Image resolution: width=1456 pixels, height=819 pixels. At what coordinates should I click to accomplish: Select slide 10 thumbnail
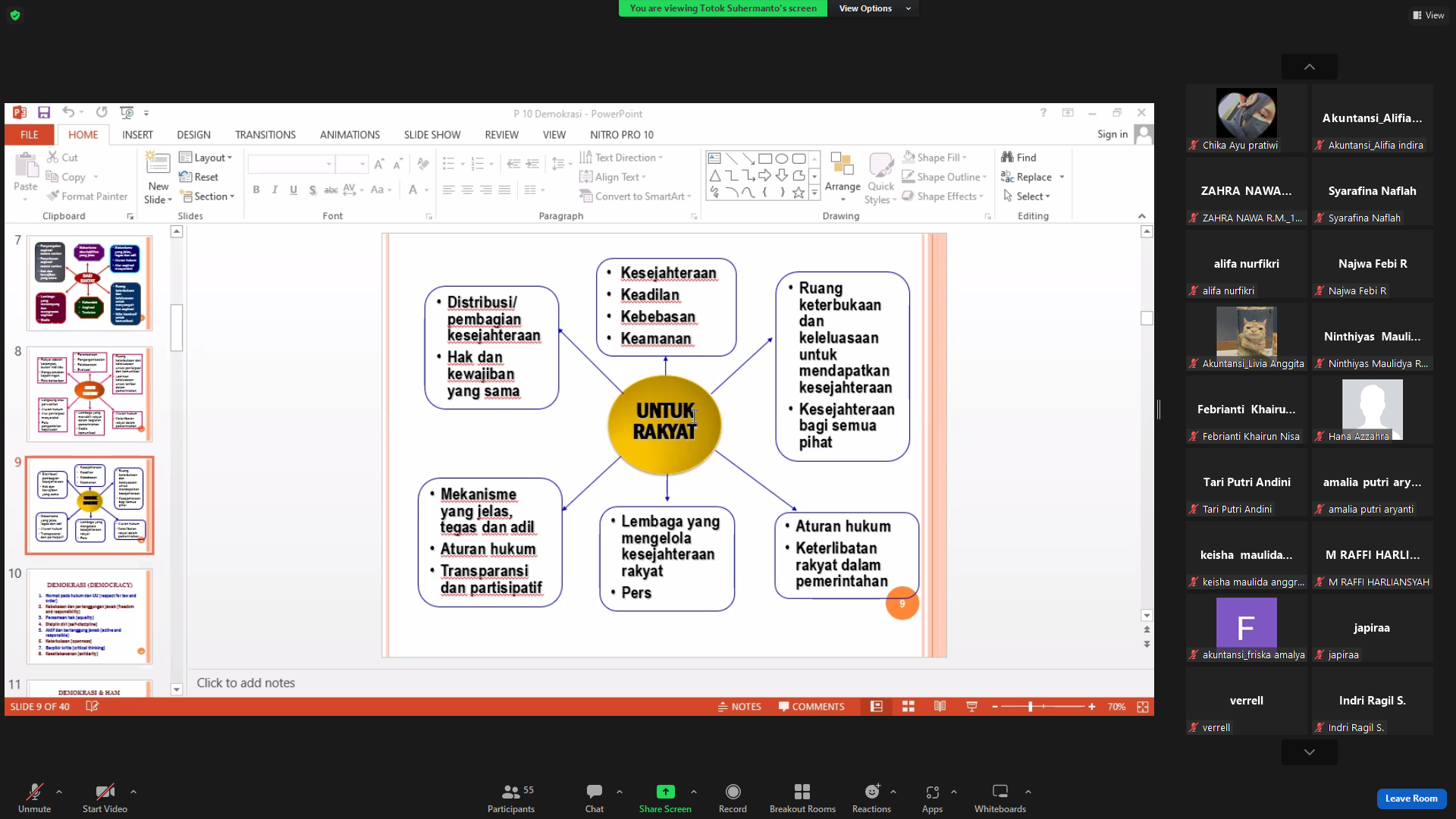click(x=89, y=617)
